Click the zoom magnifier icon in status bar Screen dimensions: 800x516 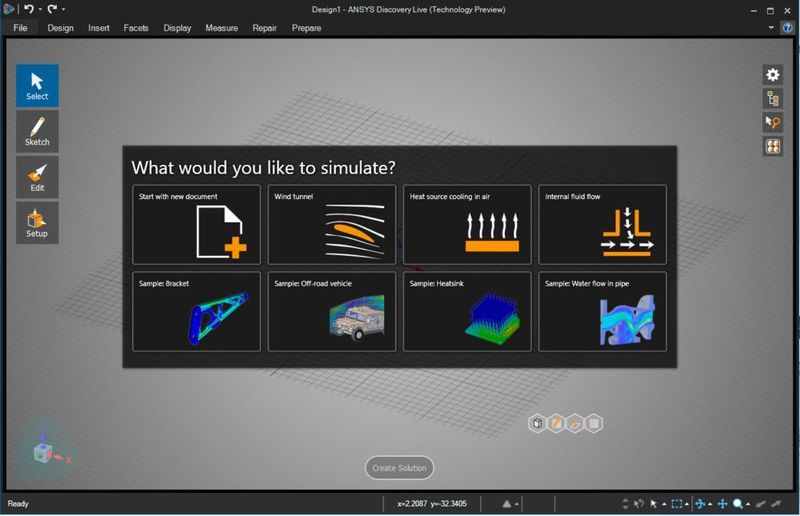[738, 504]
